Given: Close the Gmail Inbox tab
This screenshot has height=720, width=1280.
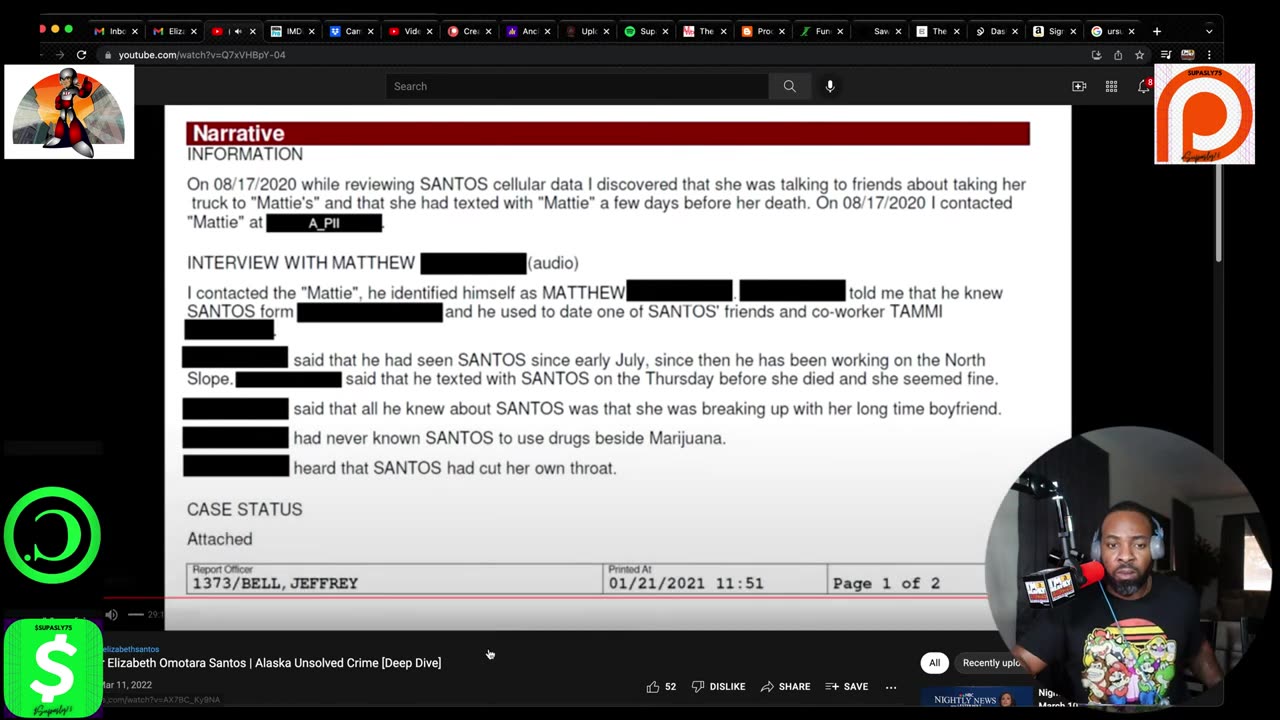Looking at the screenshot, I should (135, 31).
